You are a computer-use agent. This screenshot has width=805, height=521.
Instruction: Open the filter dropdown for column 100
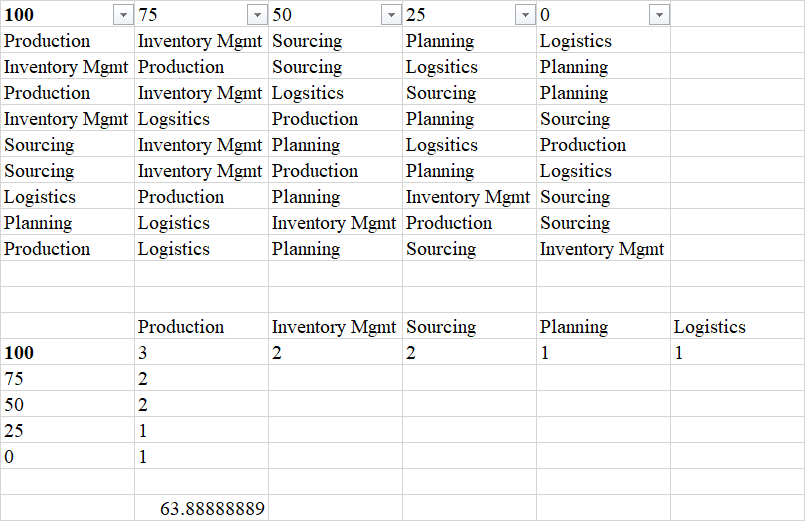click(x=122, y=15)
